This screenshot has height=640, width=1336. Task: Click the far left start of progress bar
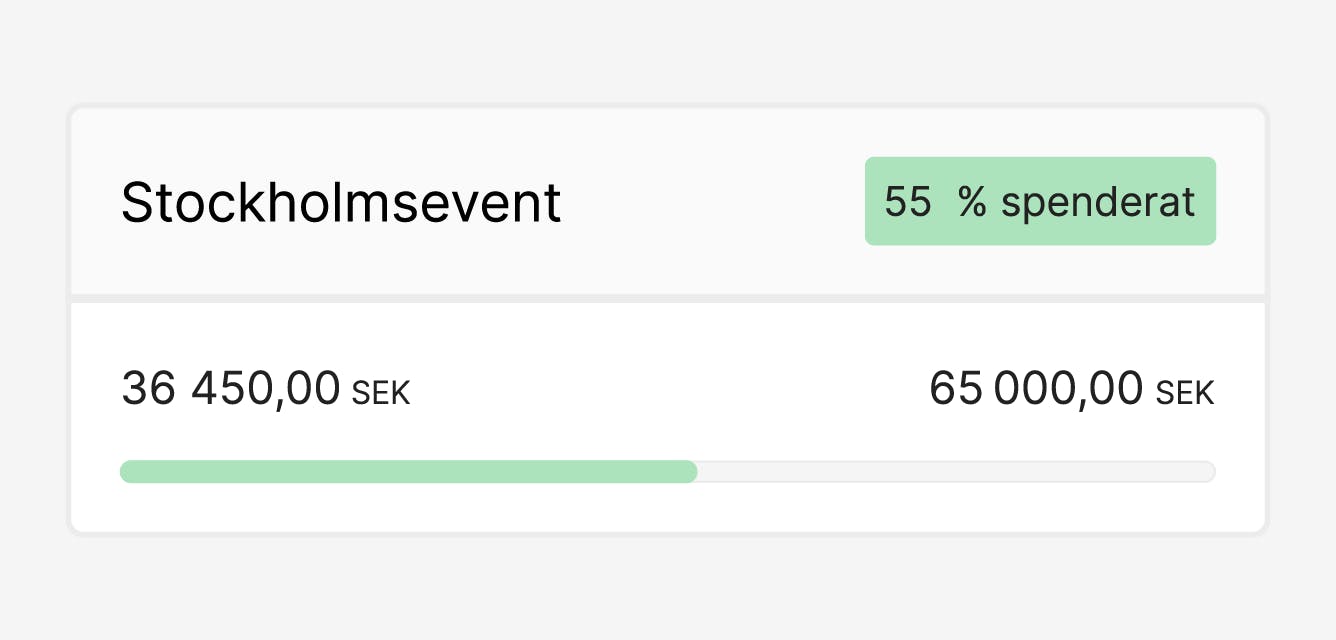[x=125, y=472]
